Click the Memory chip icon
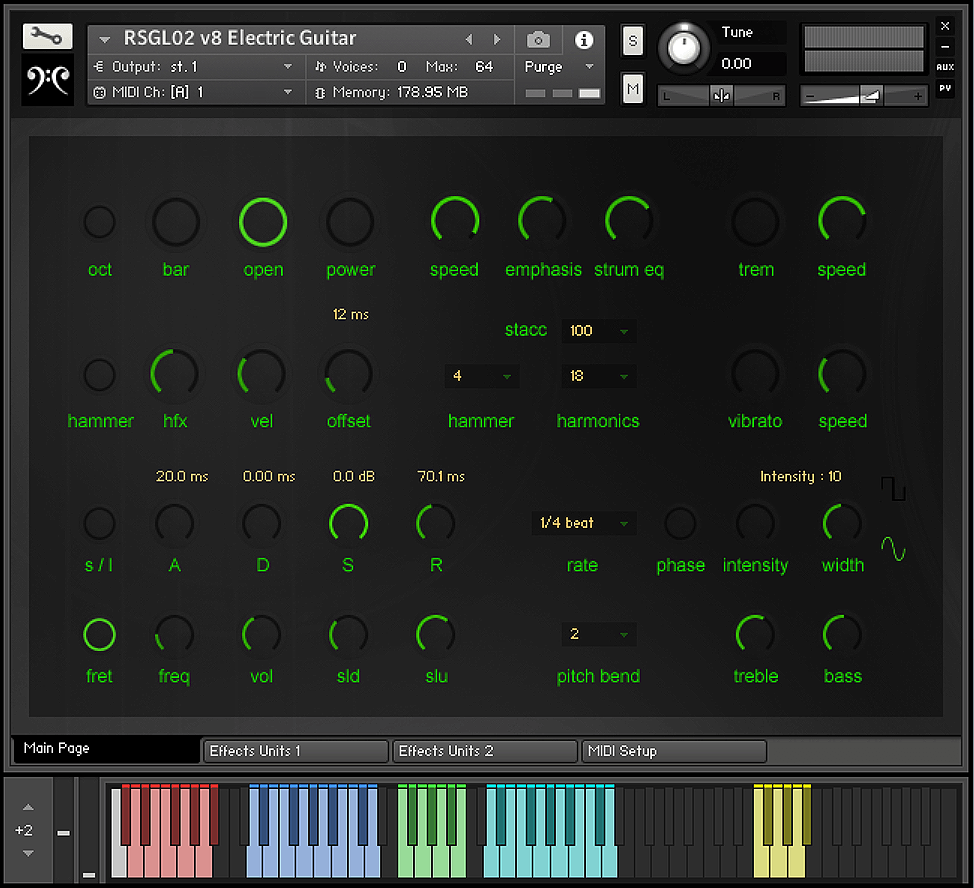Screen dimensions: 974x888 [320, 93]
